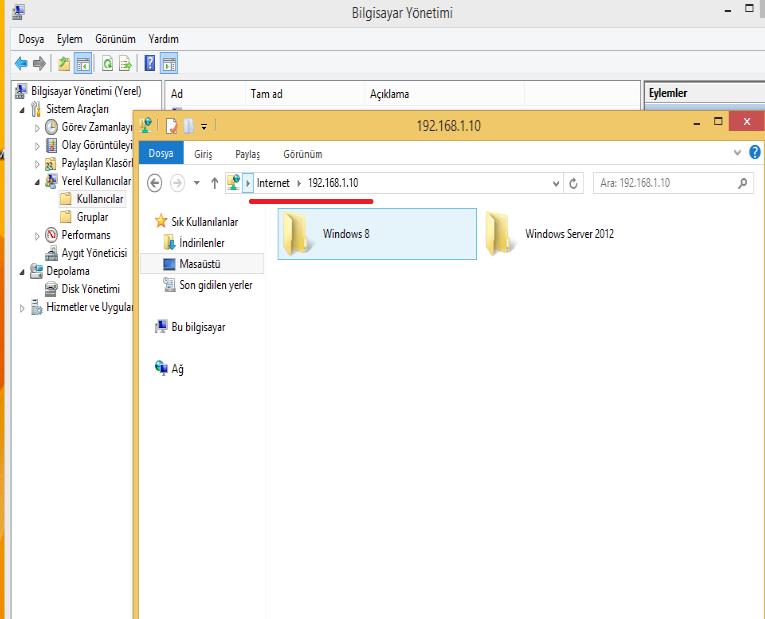Click the chevron after the address bar network icon
This screenshot has height=619, width=765.
click(x=248, y=183)
